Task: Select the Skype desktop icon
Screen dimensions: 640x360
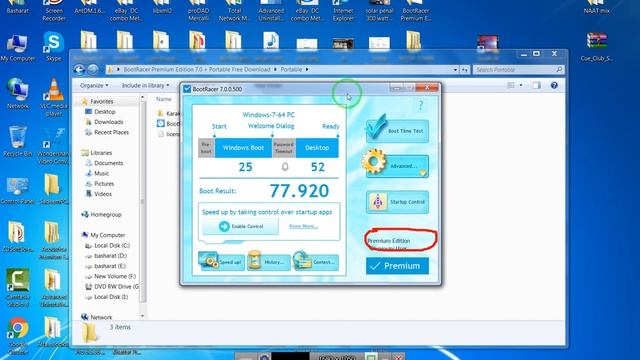Action: (x=53, y=47)
